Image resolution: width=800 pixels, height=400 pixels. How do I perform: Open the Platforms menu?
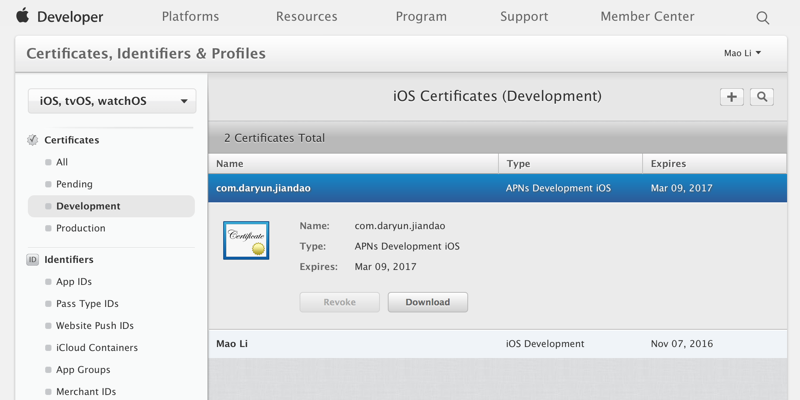[x=190, y=17]
